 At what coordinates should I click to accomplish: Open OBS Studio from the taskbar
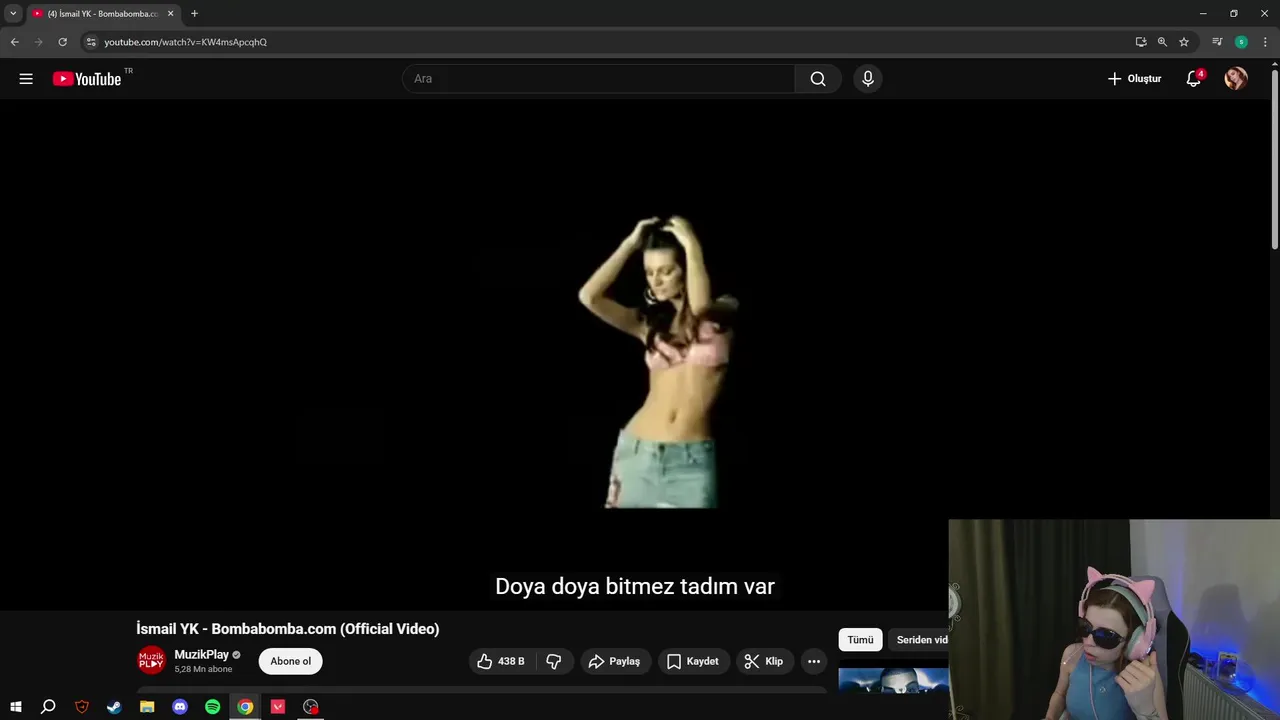[311, 707]
